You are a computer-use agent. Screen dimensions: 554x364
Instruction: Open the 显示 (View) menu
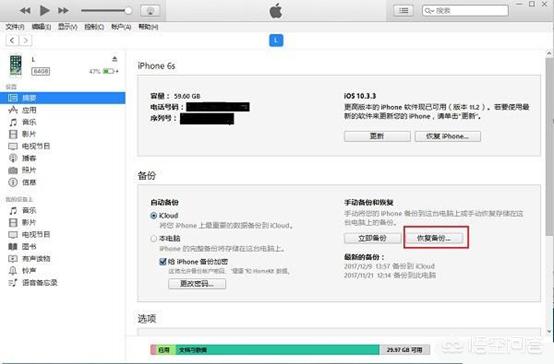pos(67,27)
